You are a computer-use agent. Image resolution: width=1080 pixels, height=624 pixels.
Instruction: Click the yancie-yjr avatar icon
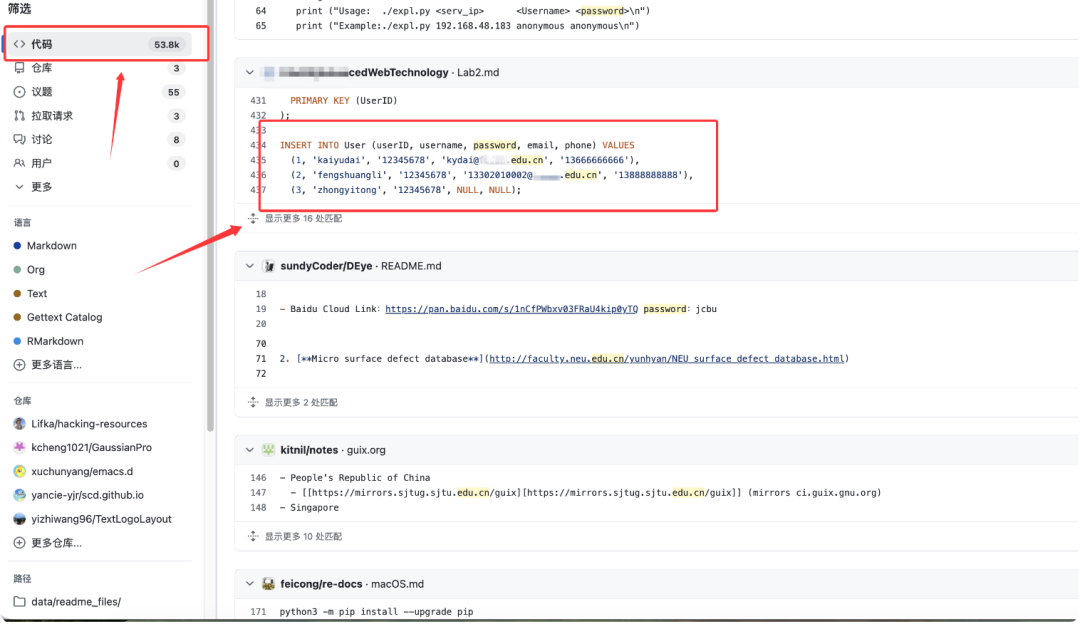(19, 495)
